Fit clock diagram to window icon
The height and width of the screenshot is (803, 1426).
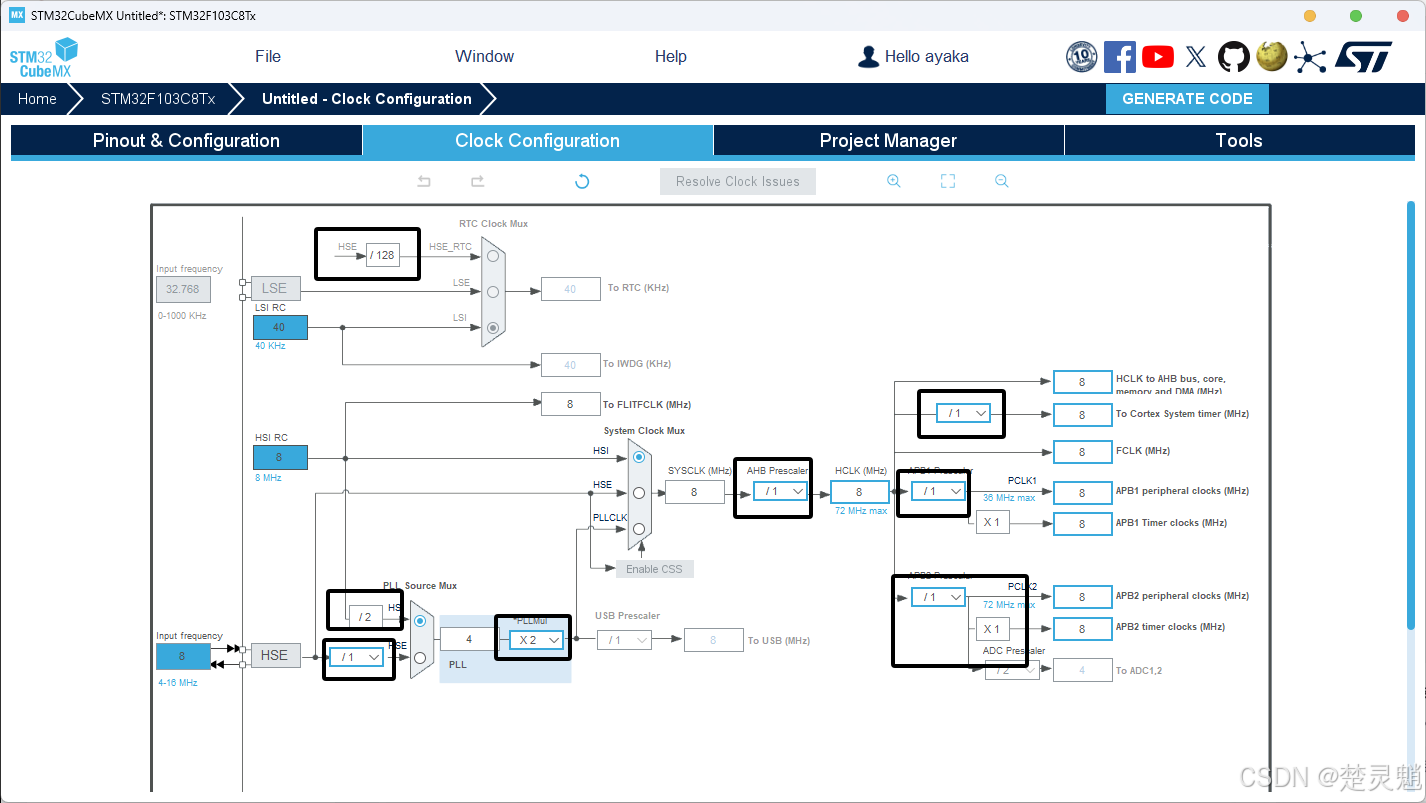[948, 181]
